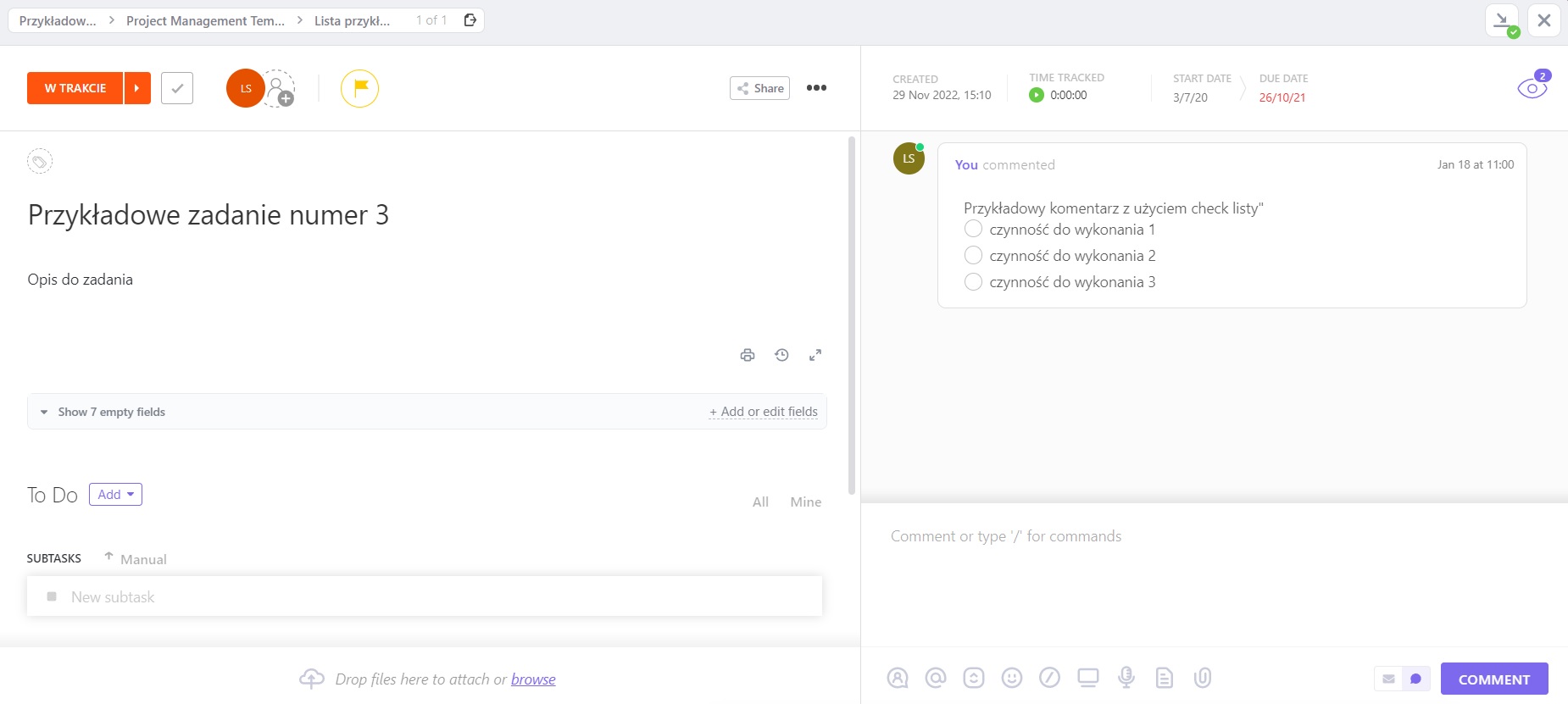This screenshot has width=1568, height=704.
Task: Click the Share button
Action: click(759, 88)
